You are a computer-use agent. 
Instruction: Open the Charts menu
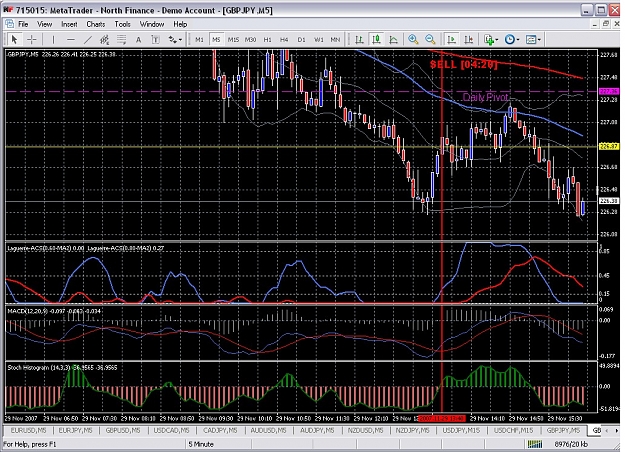[96, 24]
